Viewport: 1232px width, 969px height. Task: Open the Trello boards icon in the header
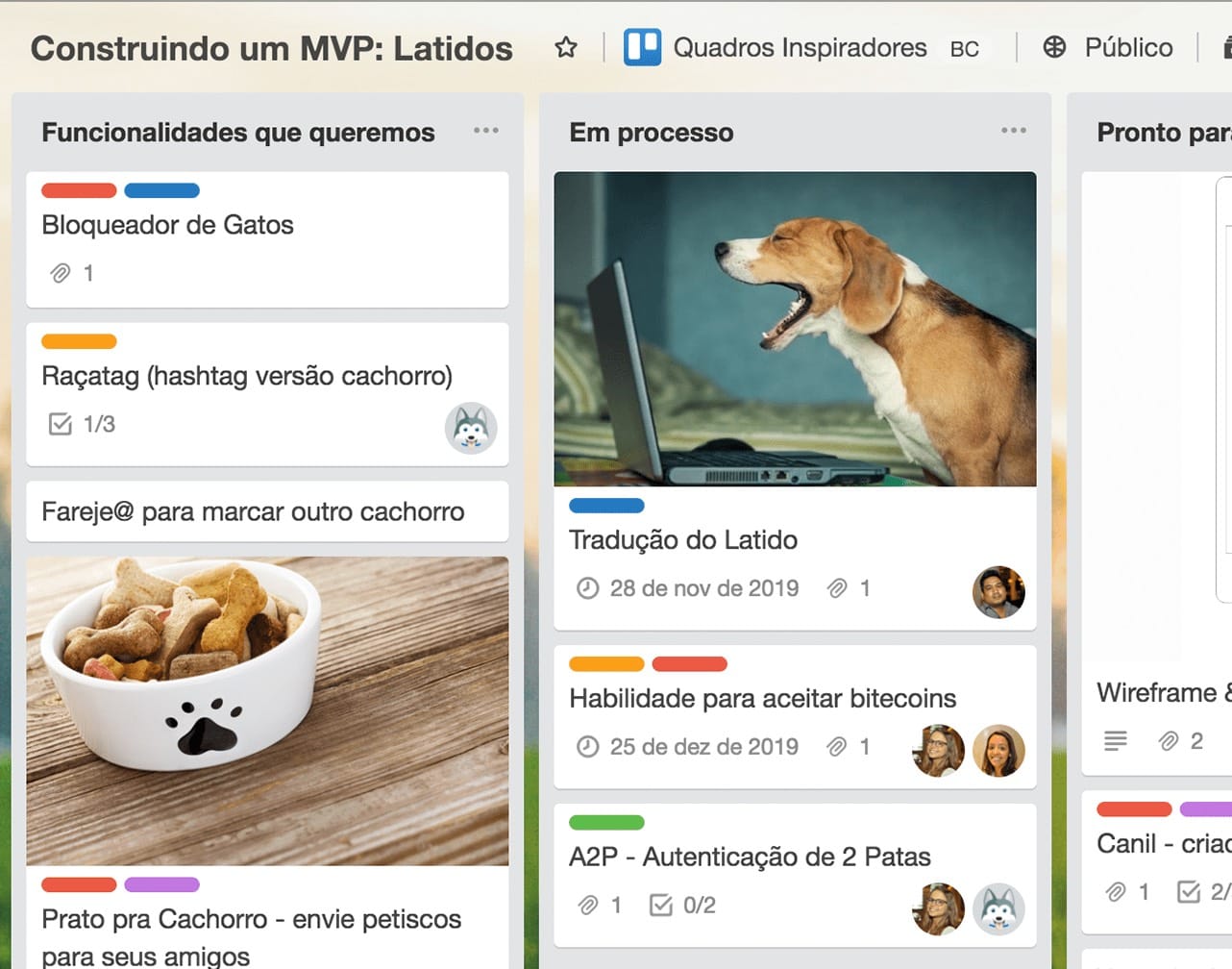click(x=643, y=45)
